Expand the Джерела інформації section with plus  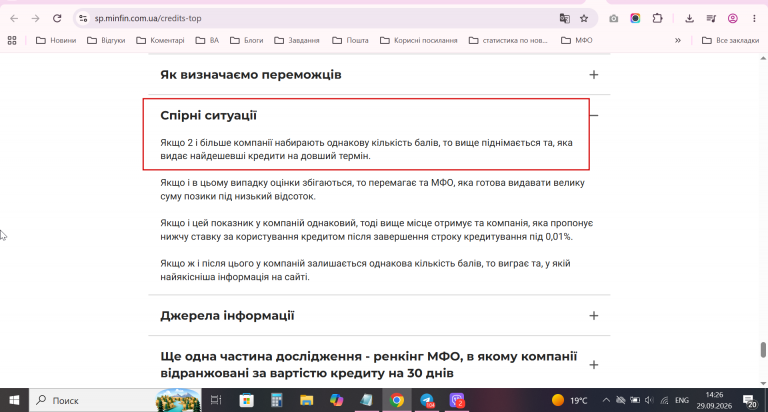594,315
